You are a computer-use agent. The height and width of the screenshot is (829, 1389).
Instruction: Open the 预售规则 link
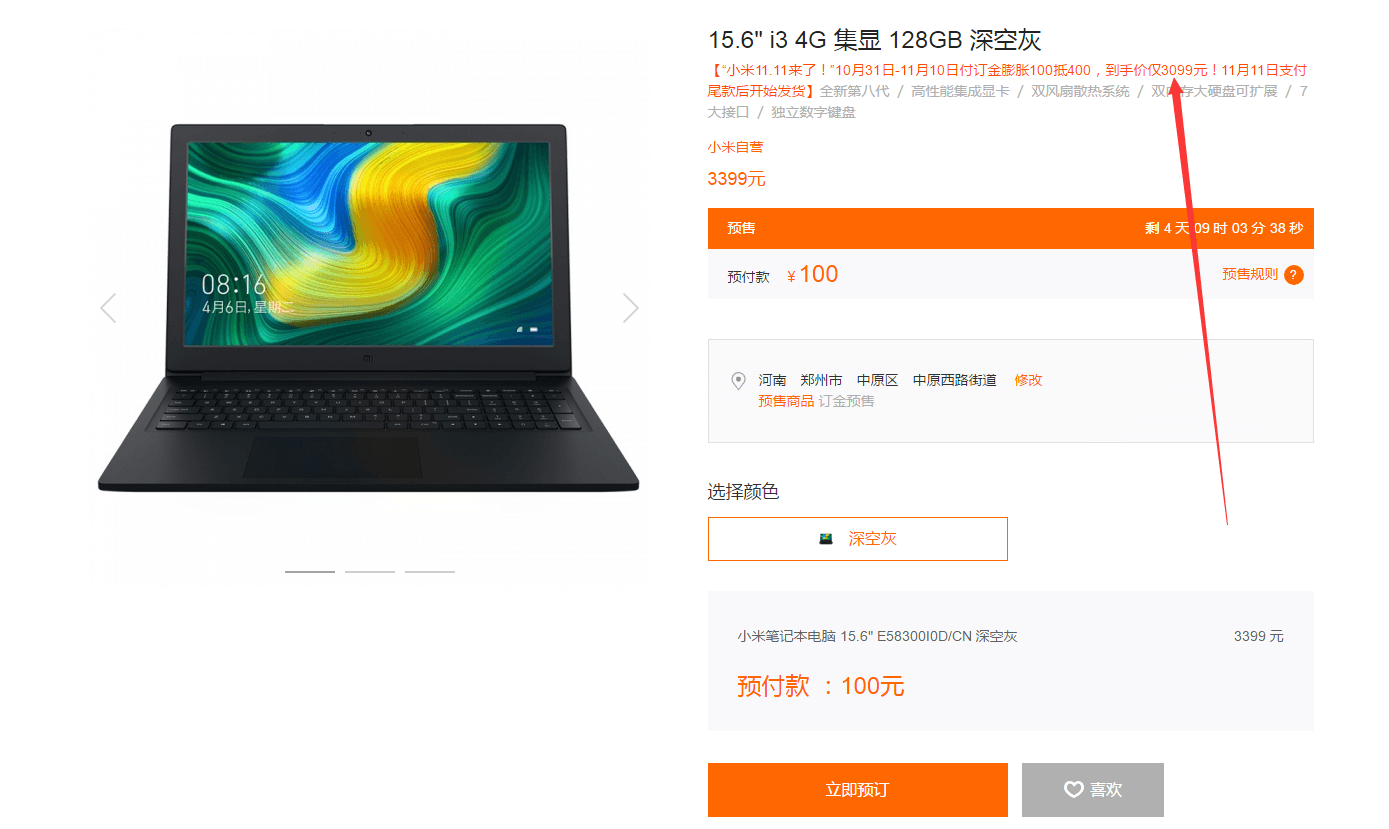[1250, 274]
